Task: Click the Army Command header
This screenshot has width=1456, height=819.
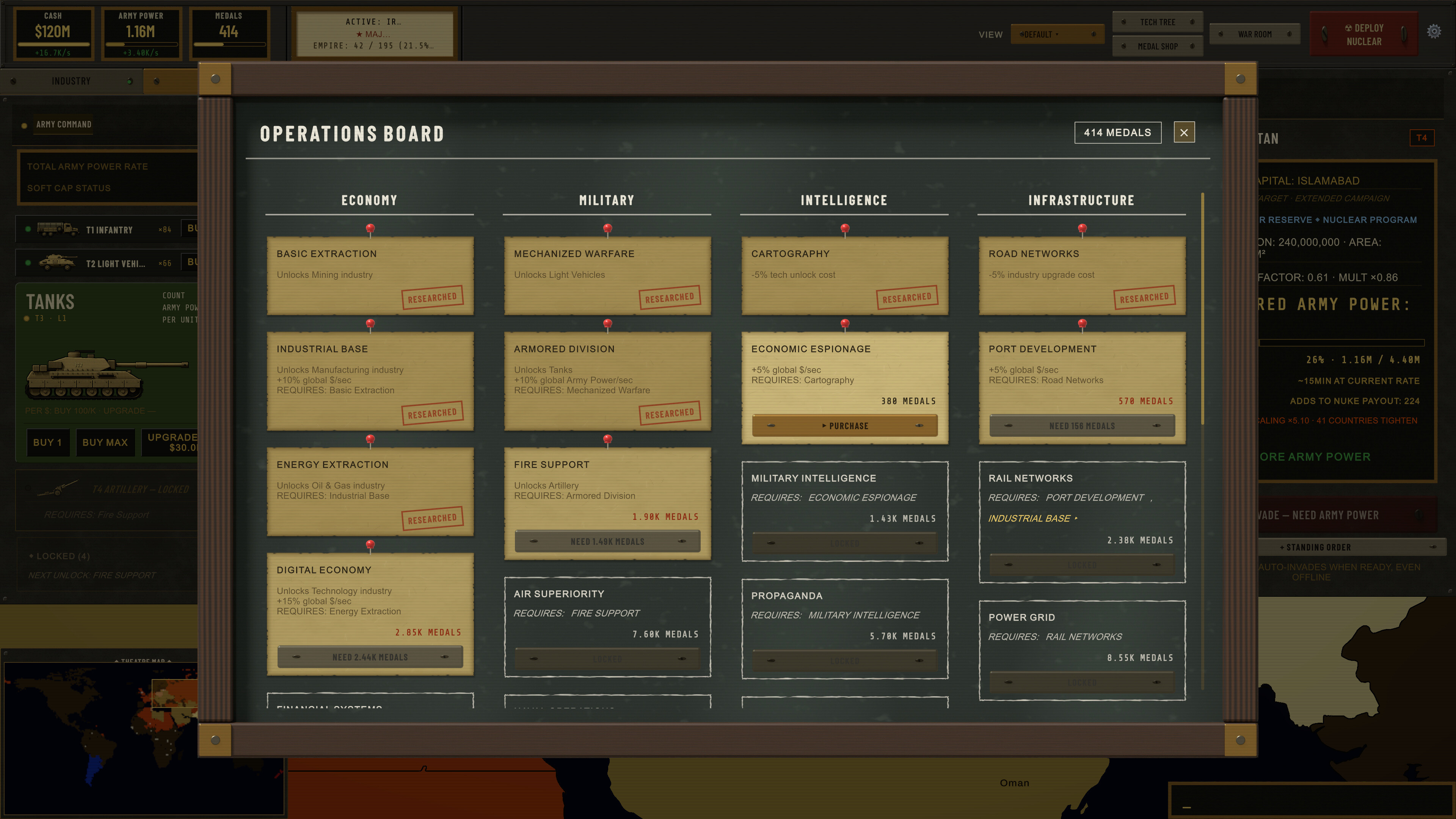Action: point(63,124)
